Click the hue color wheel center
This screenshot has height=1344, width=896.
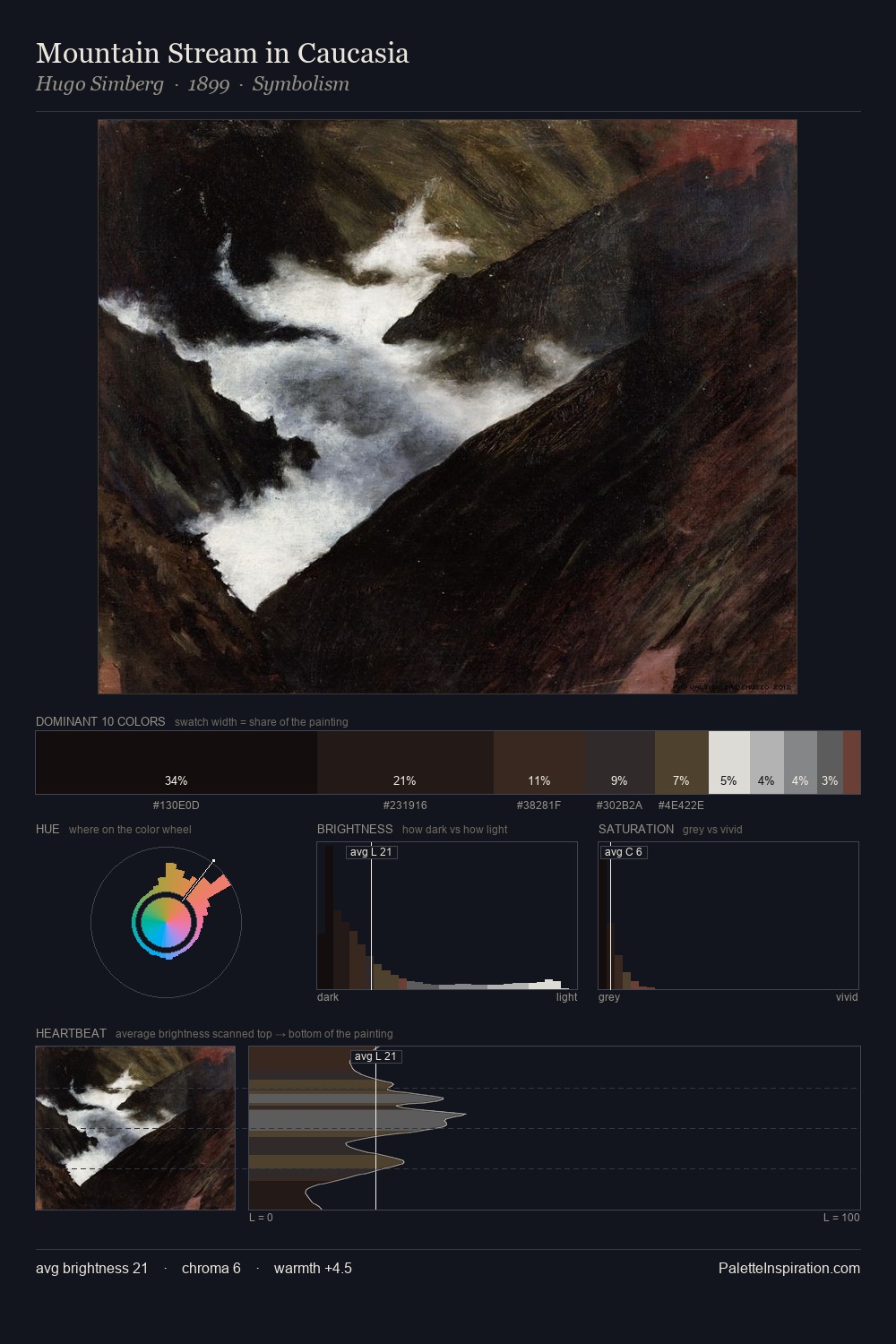[x=166, y=921]
